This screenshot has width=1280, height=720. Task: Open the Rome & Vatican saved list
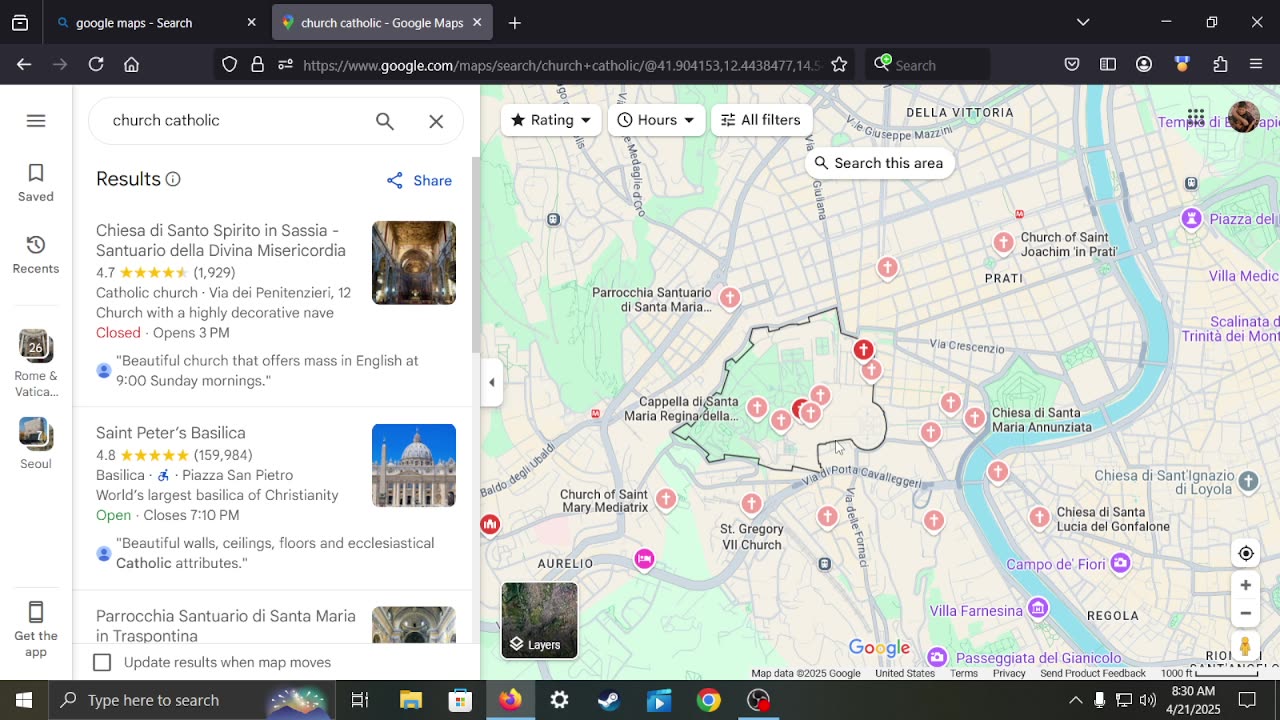coord(36,364)
